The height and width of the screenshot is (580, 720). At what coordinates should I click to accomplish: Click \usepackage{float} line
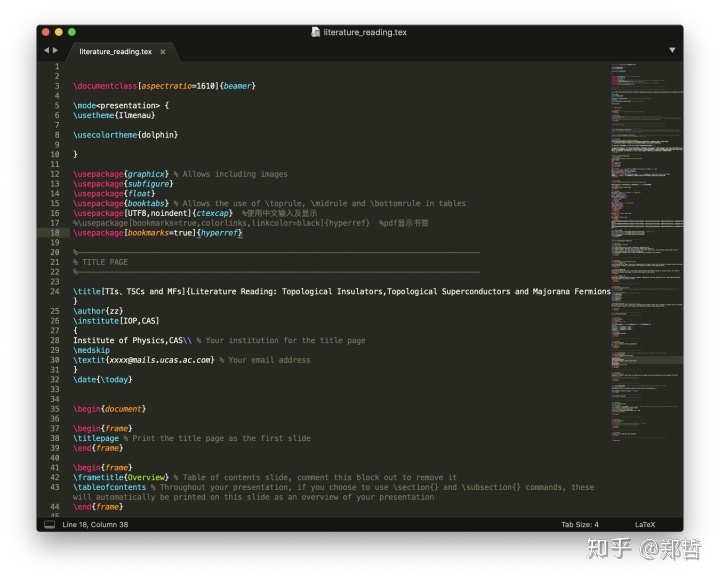pos(114,193)
